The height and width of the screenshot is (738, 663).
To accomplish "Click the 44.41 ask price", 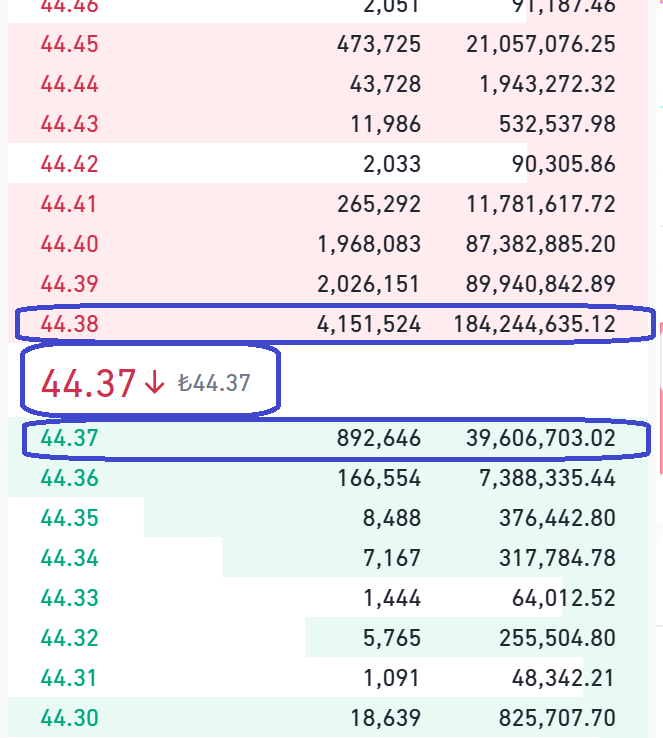I will pyautogui.click(x=69, y=204).
